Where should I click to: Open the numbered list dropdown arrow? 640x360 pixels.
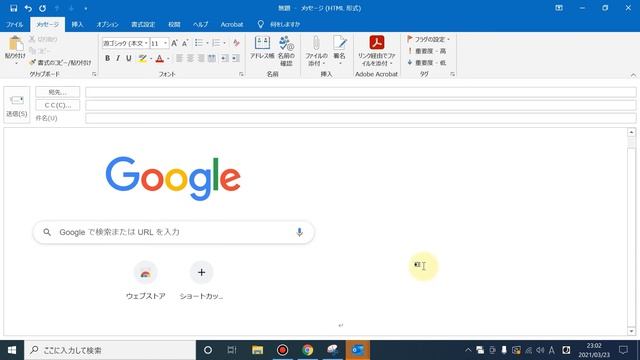[x=224, y=43]
